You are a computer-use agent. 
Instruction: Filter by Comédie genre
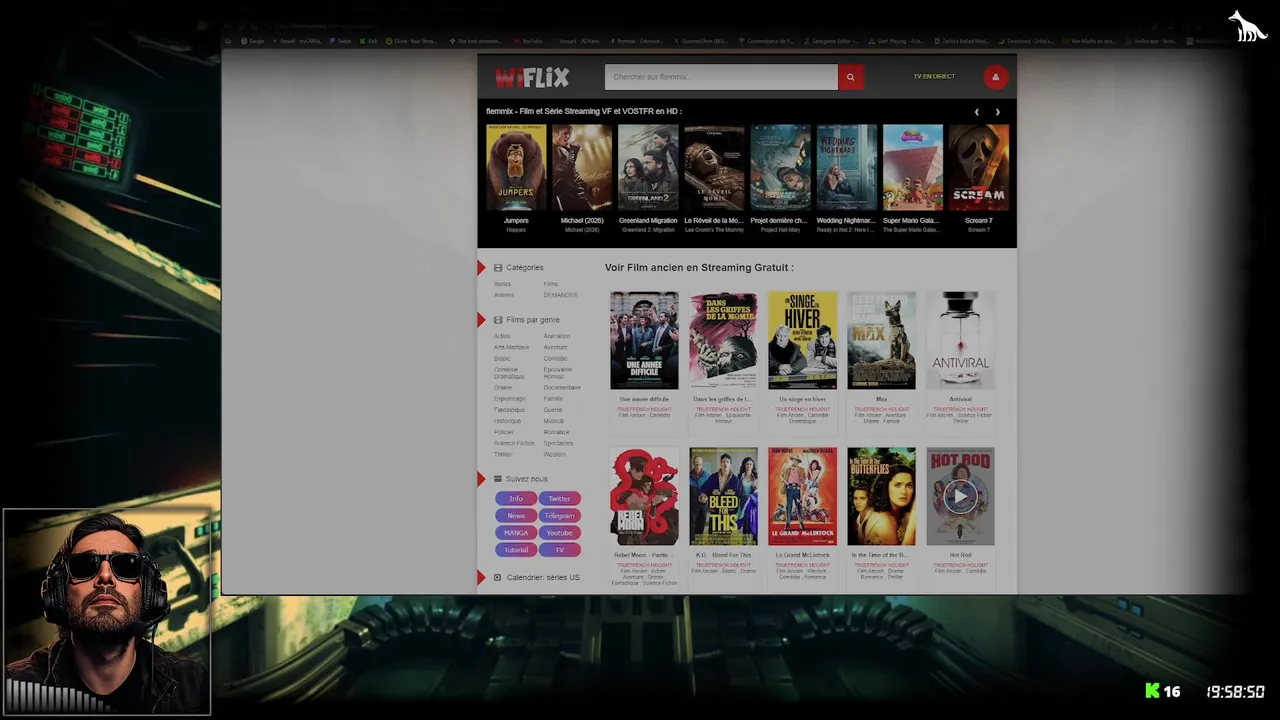tap(555, 358)
